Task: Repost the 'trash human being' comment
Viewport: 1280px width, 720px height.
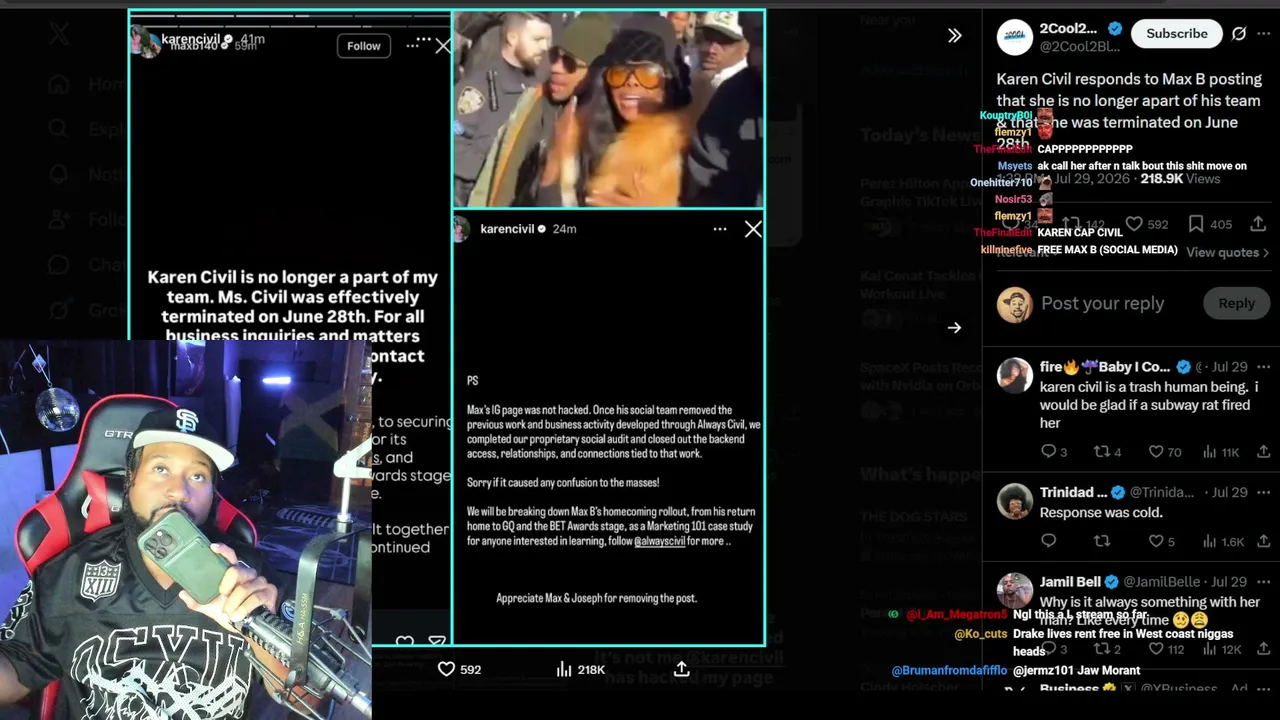Action: click(1106, 452)
